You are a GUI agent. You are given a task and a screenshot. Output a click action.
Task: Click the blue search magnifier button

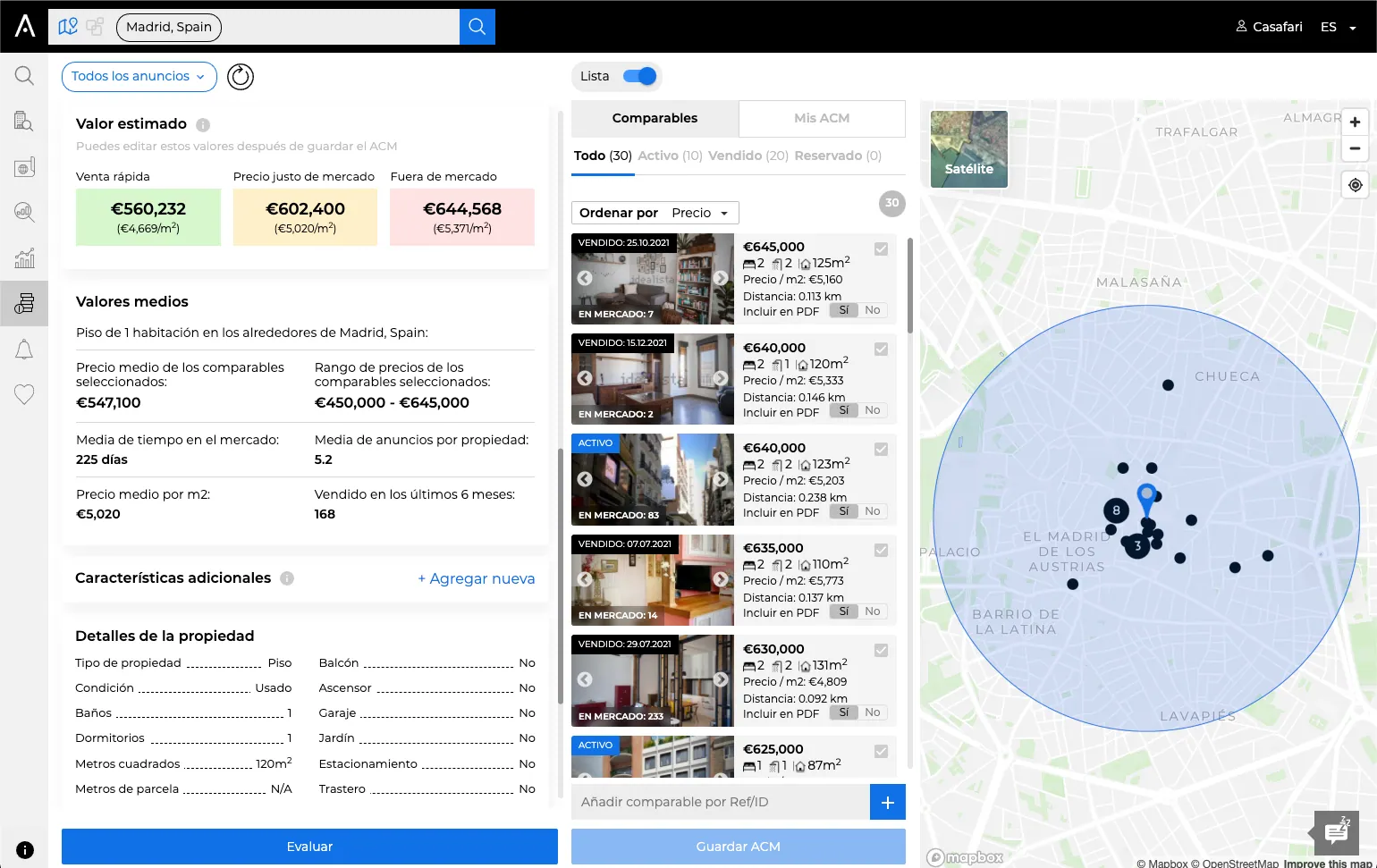tap(477, 27)
